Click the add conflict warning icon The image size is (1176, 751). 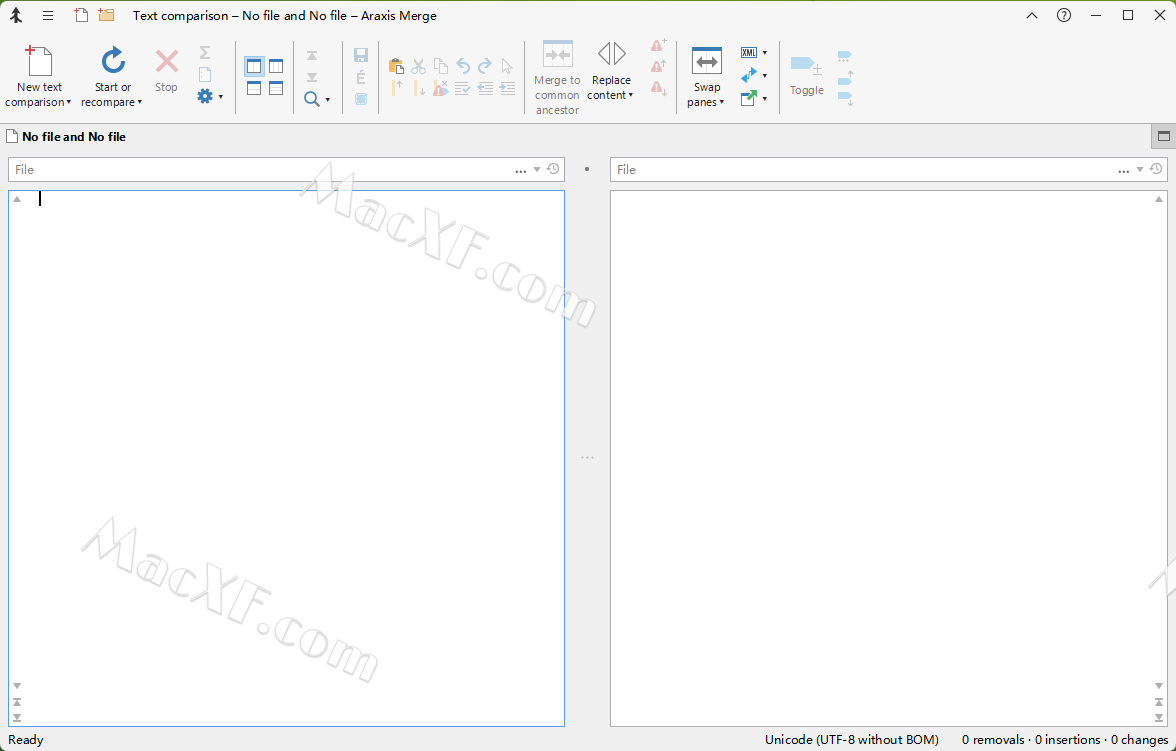(x=658, y=46)
